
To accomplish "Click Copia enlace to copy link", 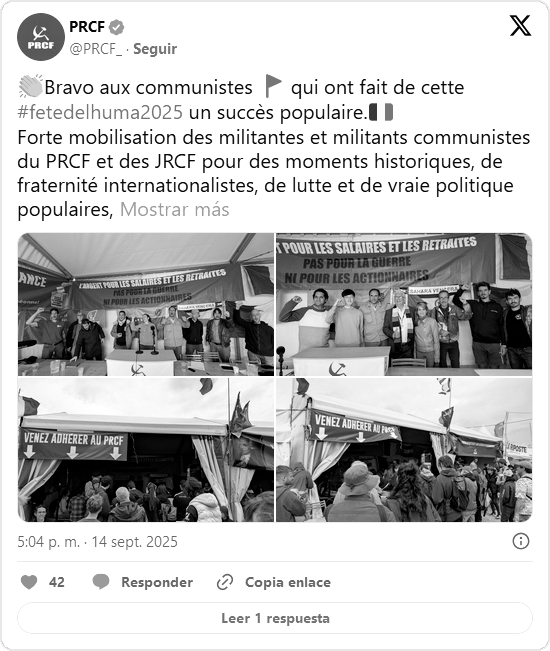I will point(288,582).
